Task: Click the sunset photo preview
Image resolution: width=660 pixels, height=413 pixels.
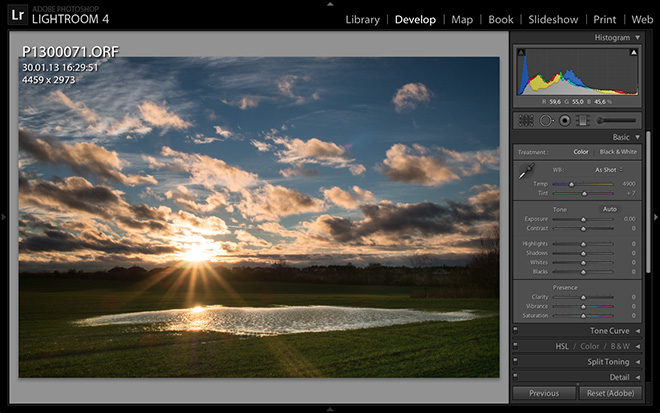Action: [258, 216]
